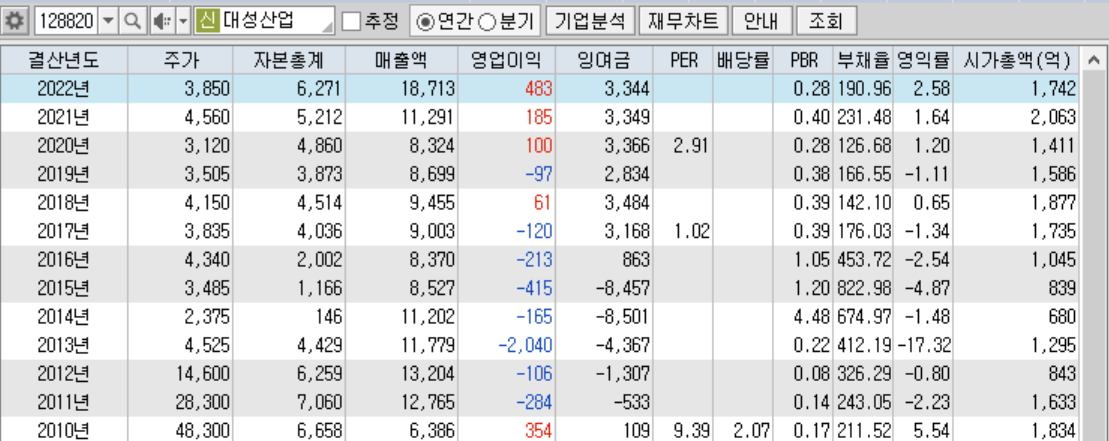Click the 조회 button
Screen dimensions: 1109x441
(x=825, y=21)
